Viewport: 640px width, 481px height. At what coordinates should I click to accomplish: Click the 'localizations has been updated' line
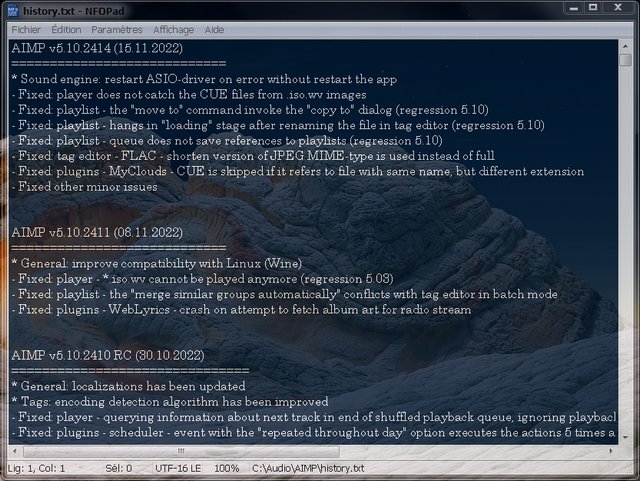pos(129,387)
